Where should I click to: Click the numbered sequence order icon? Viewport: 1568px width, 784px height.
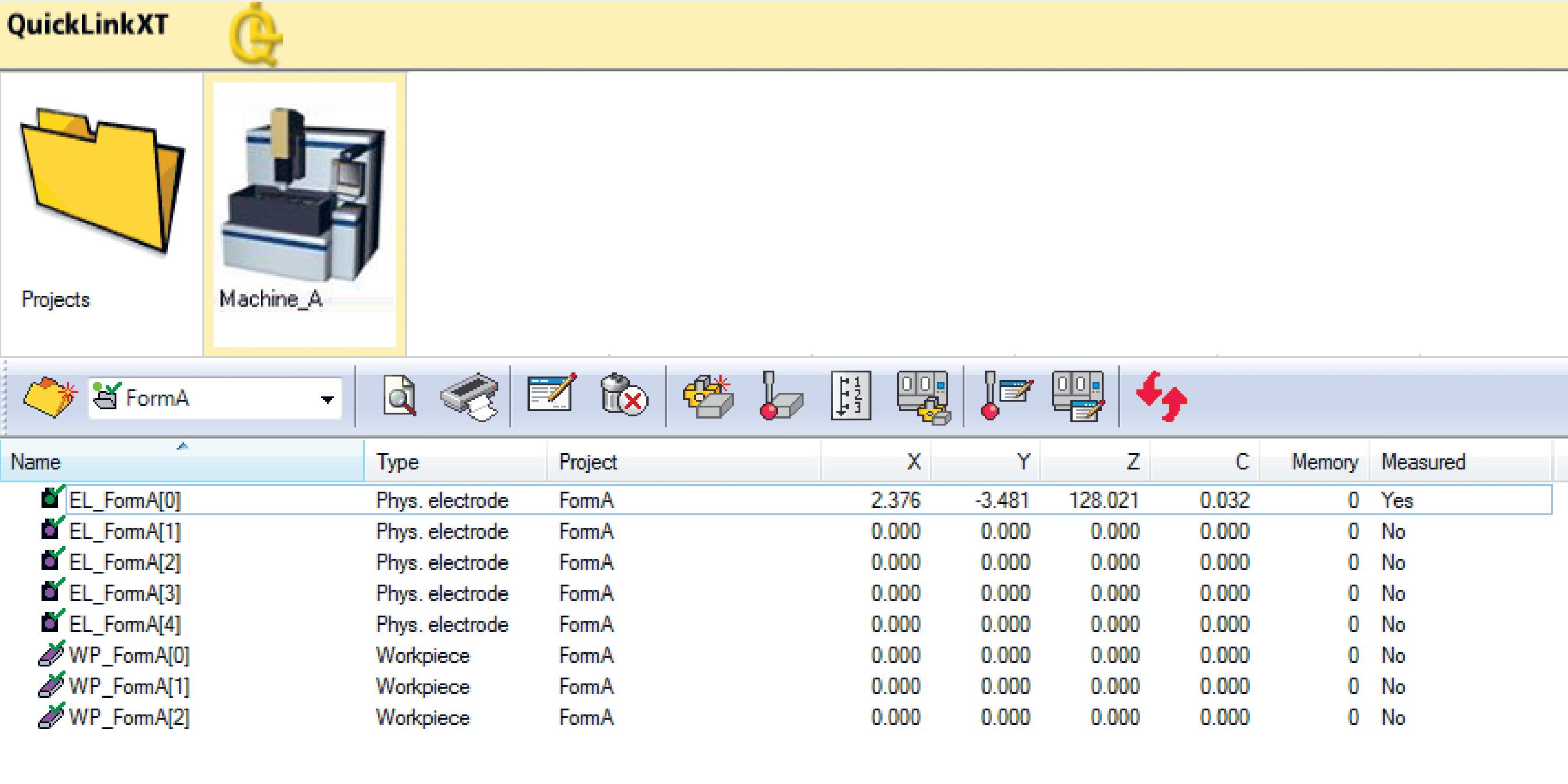coord(851,397)
